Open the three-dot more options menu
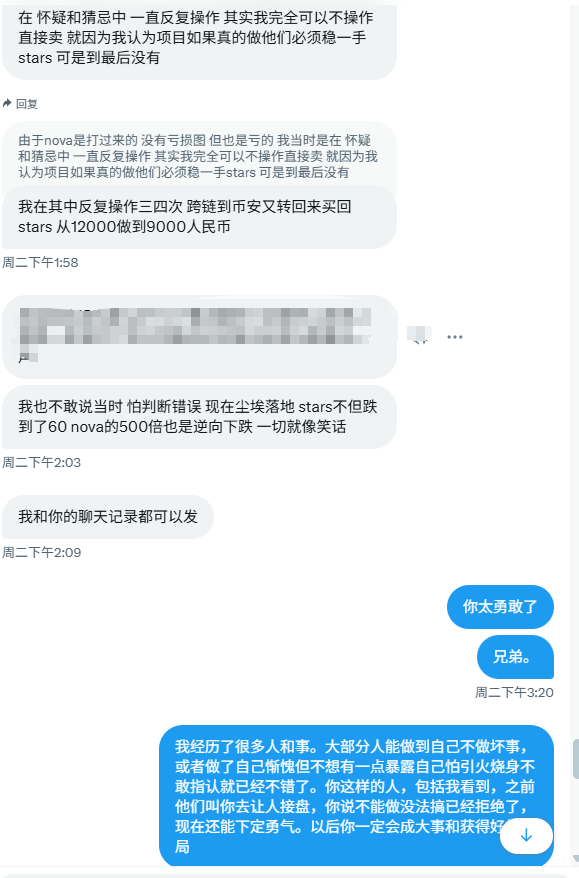 (455, 337)
